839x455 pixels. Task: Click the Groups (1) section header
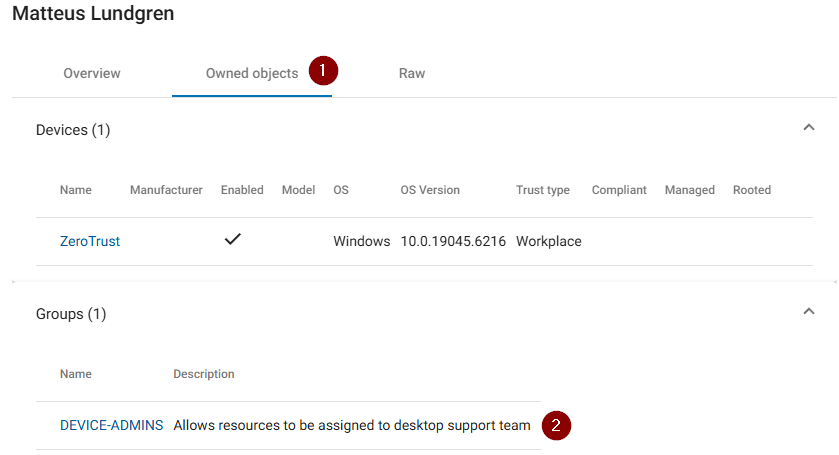pyautogui.click(x=71, y=314)
